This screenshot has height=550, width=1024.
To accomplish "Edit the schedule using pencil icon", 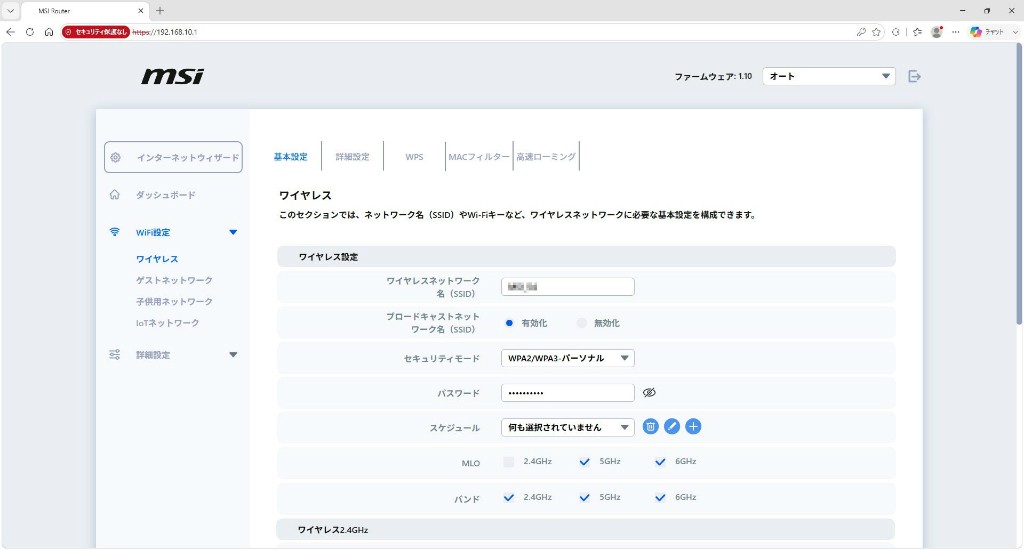I will coord(672,427).
